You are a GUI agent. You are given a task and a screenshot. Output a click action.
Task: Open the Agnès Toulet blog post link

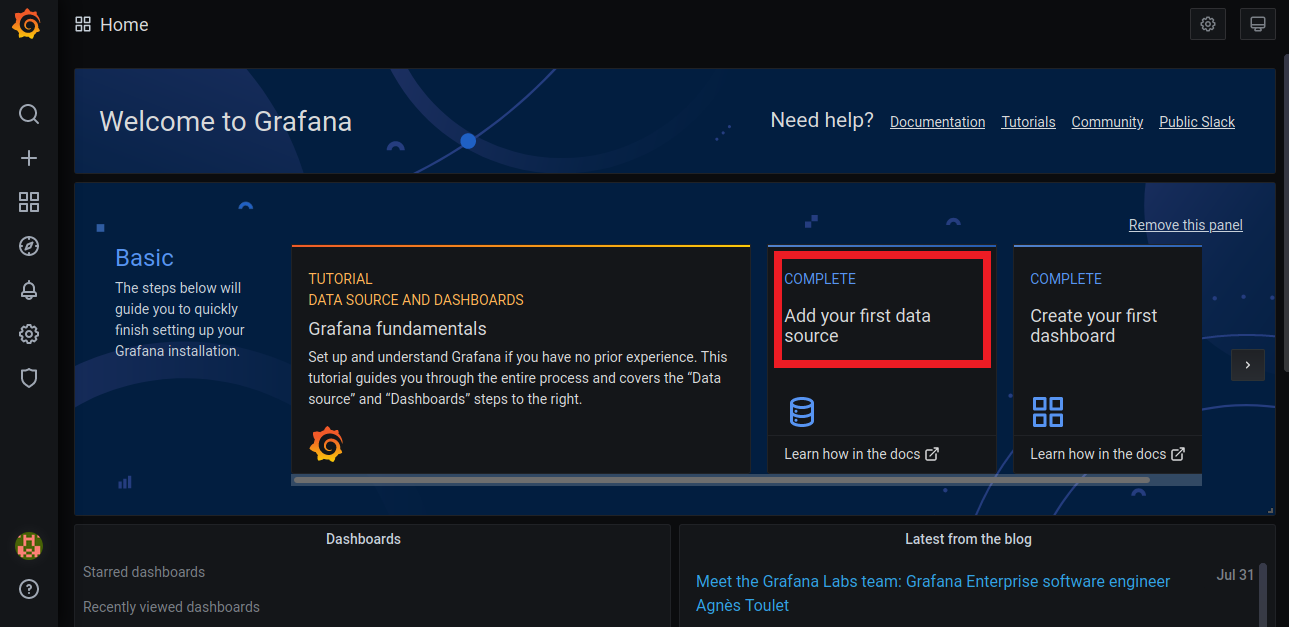pyautogui.click(x=933, y=593)
